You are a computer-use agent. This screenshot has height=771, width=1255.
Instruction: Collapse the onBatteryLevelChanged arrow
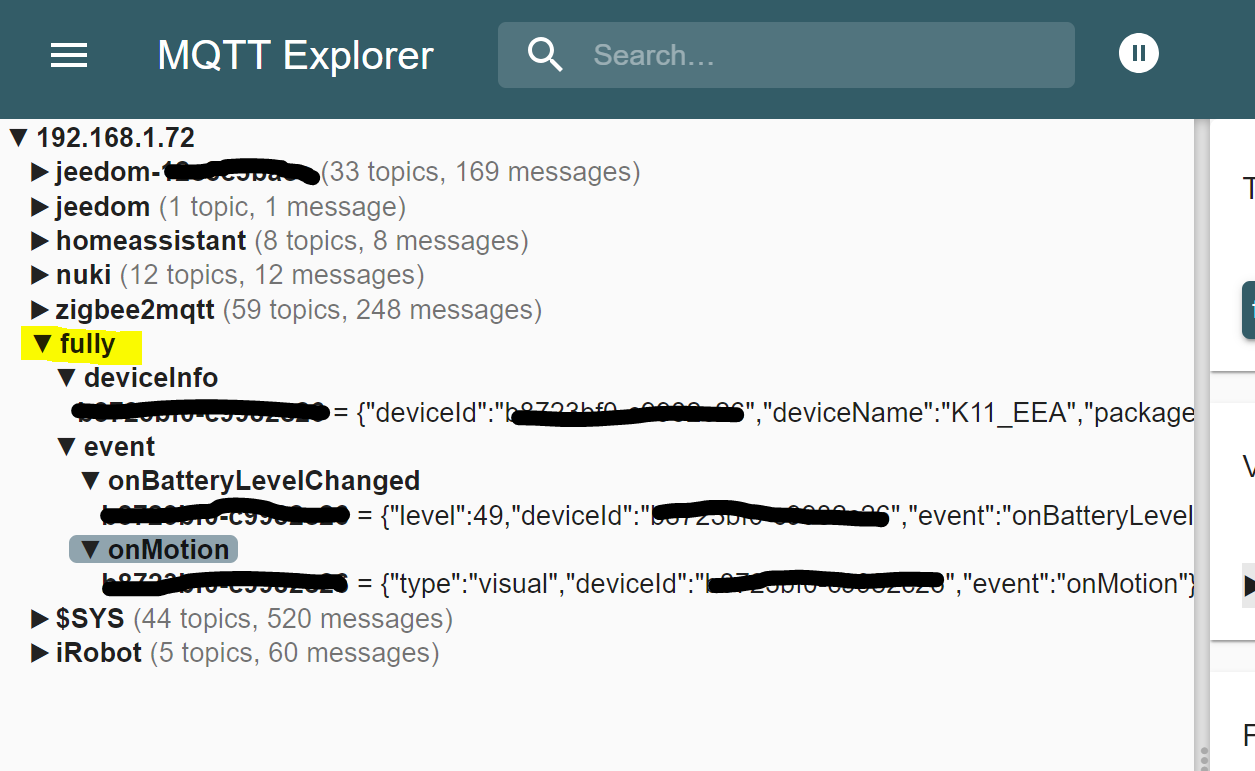(x=91, y=481)
